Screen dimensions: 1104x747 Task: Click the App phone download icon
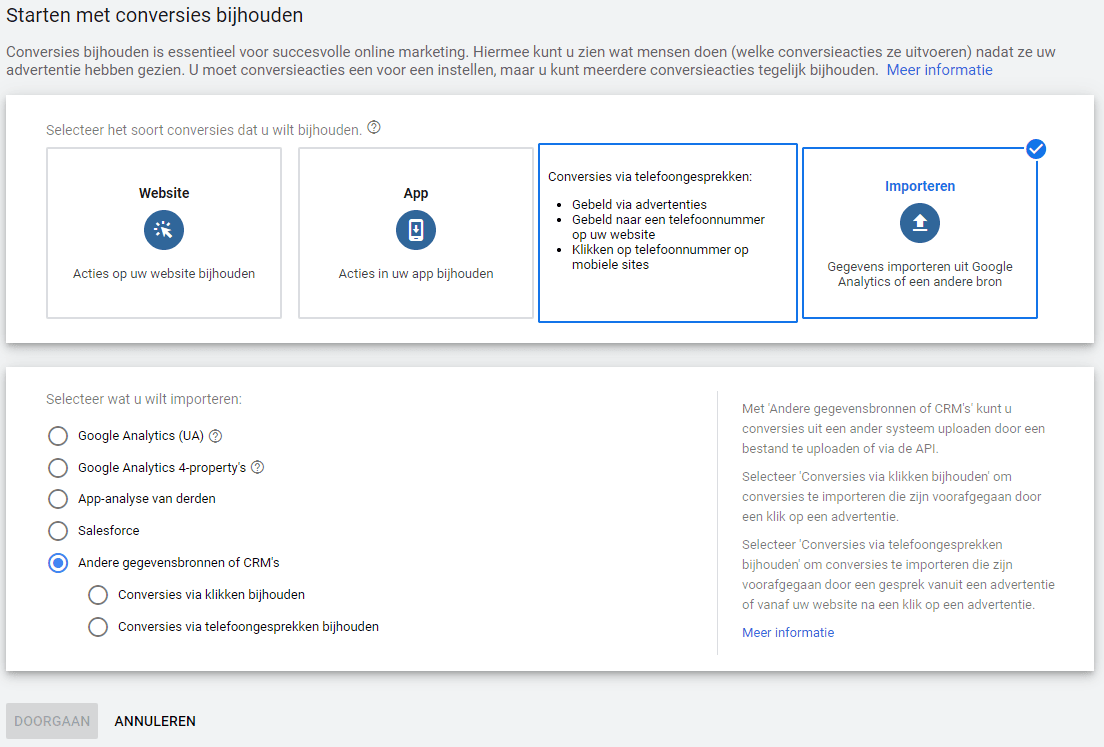point(416,230)
